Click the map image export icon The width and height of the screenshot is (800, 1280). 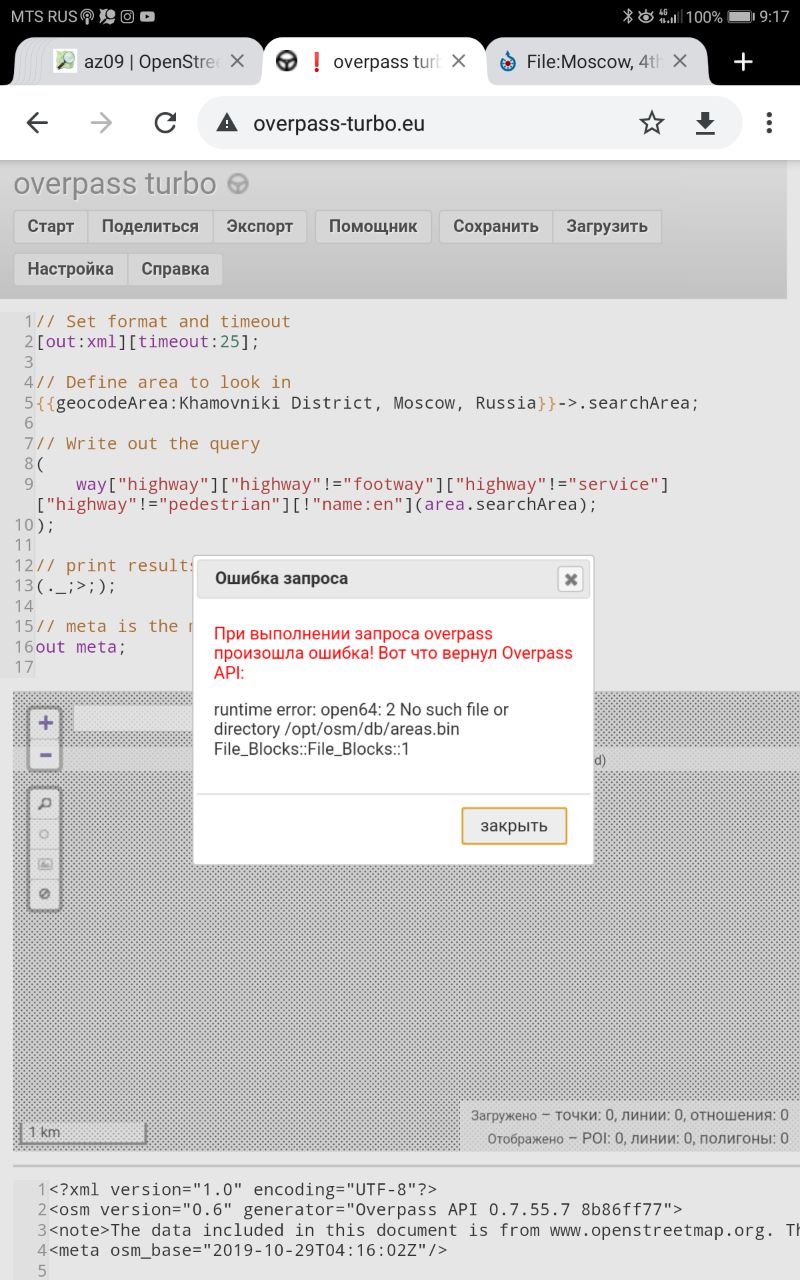(45, 864)
